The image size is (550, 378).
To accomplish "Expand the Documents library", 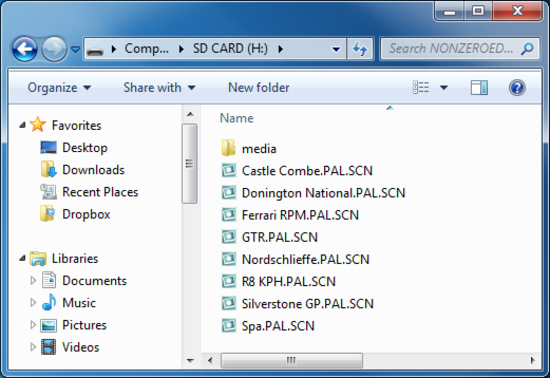I will click(x=33, y=281).
